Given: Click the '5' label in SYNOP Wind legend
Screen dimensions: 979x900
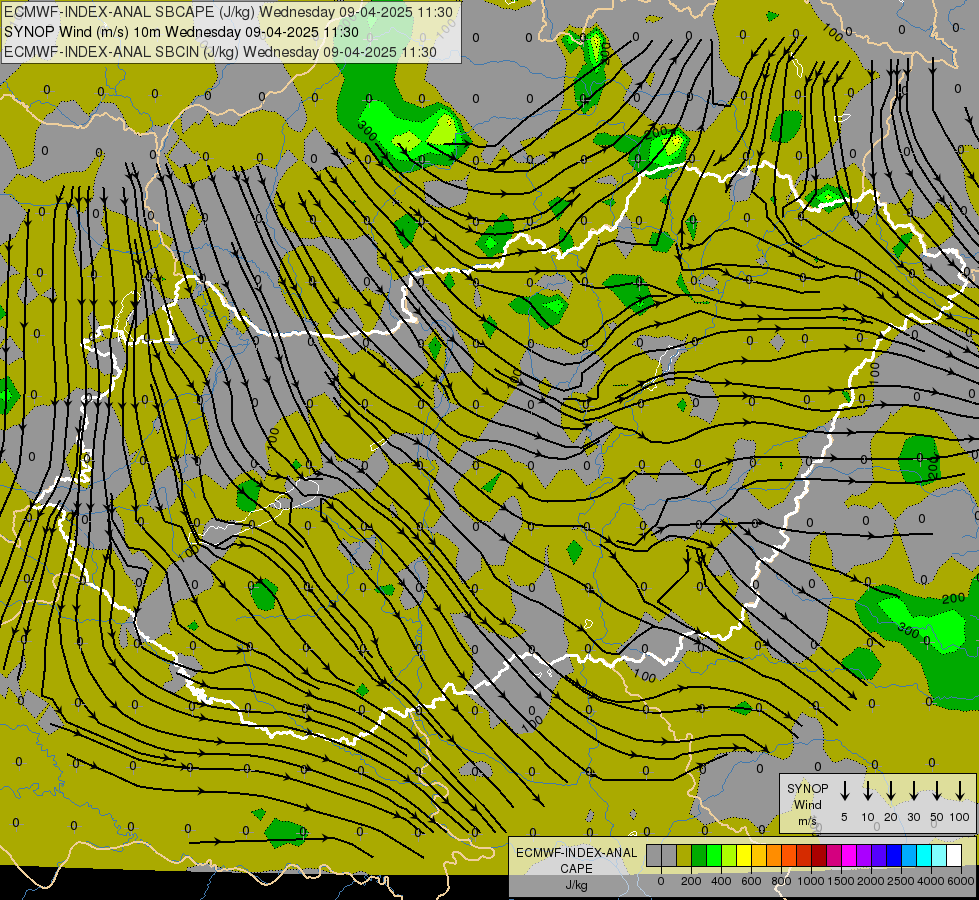Looking at the screenshot, I should point(844,817).
